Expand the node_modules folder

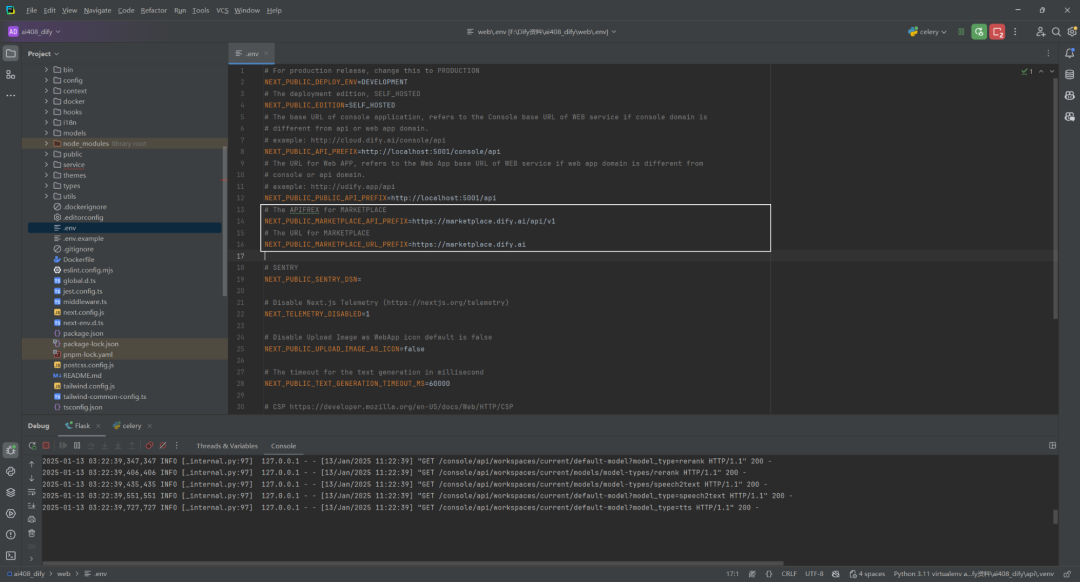46,143
